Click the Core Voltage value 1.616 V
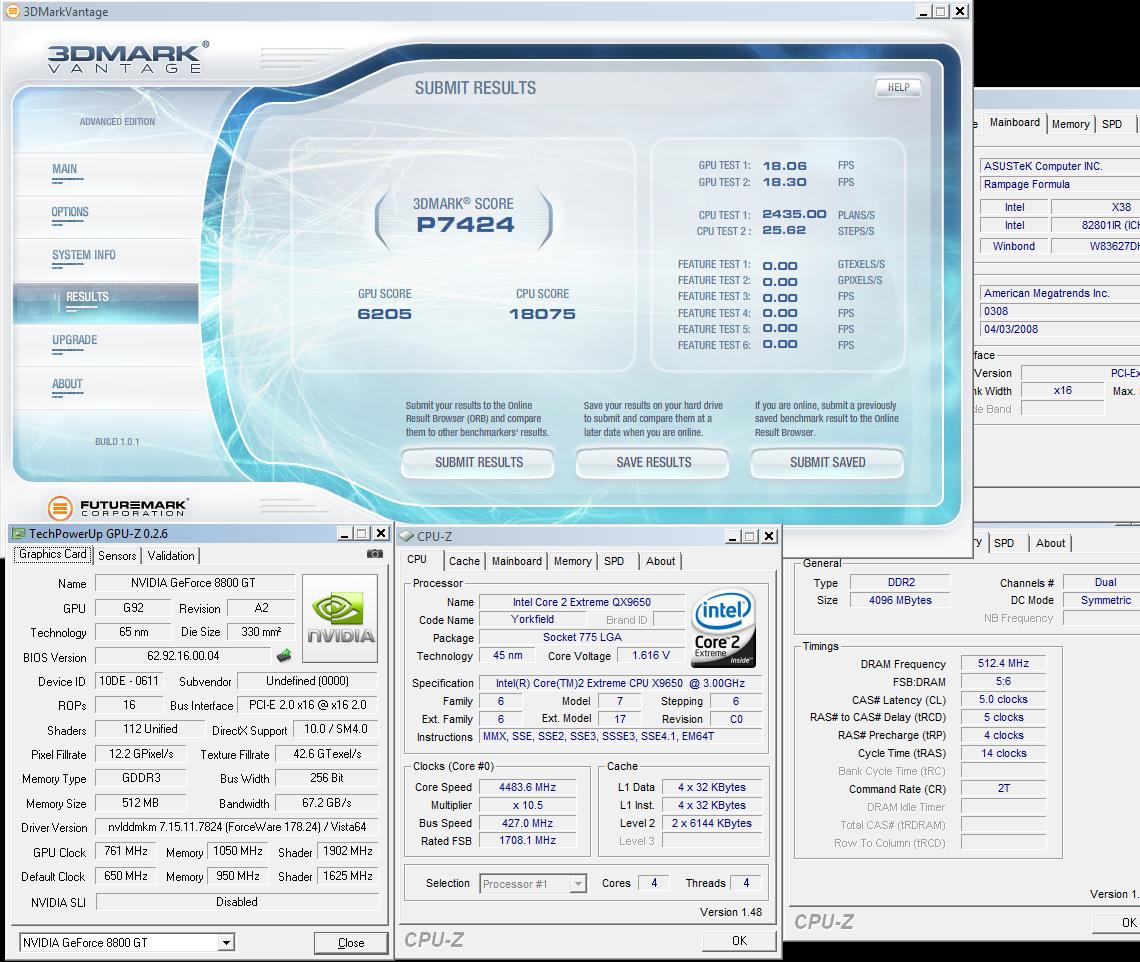The image size is (1140, 962). [650, 656]
